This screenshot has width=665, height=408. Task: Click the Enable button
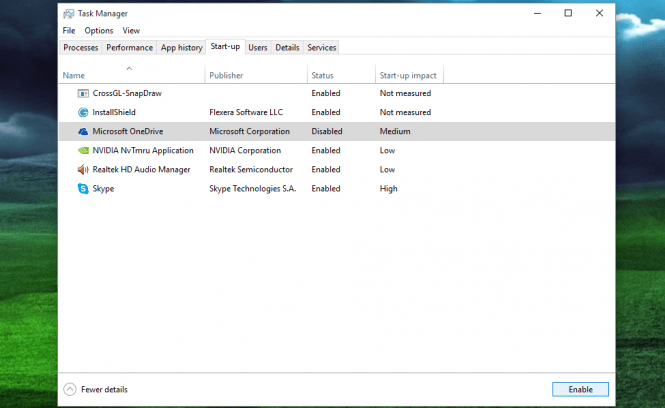tap(580, 389)
